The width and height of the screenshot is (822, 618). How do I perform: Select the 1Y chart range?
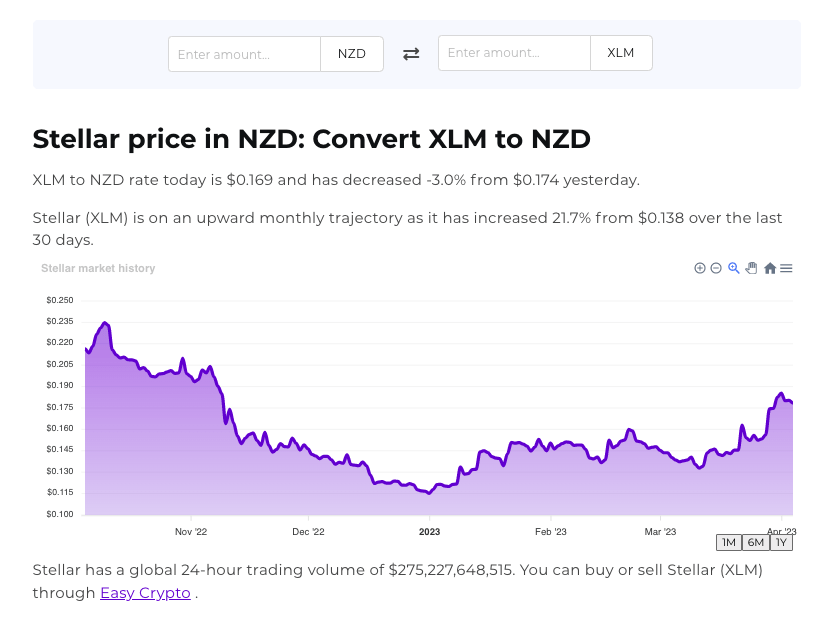tap(781, 542)
